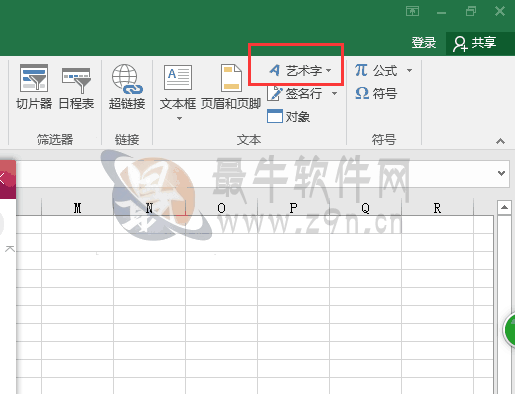Click Sign in (登录)
The image size is (515, 394).
click(x=424, y=43)
